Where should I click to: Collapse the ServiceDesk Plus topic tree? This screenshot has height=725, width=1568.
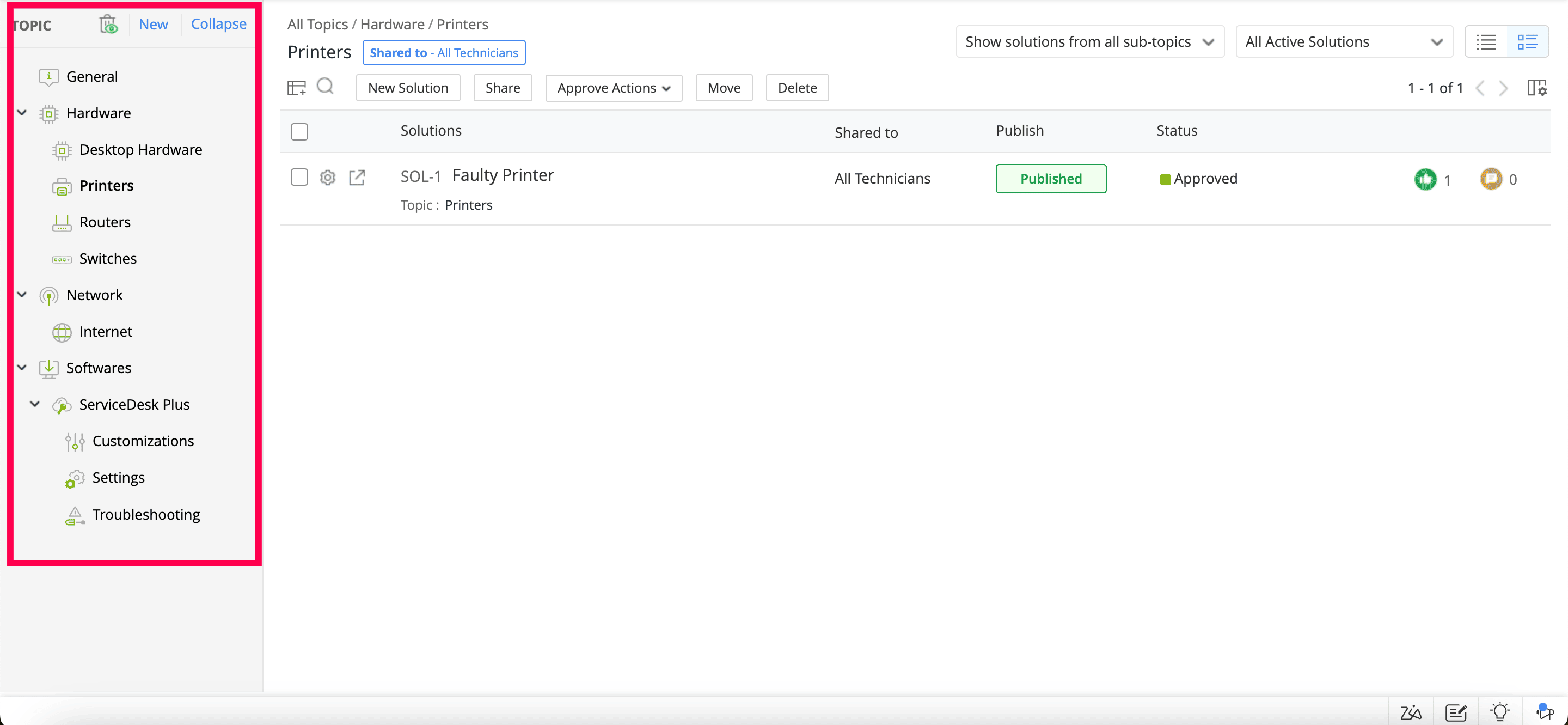(x=36, y=404)
